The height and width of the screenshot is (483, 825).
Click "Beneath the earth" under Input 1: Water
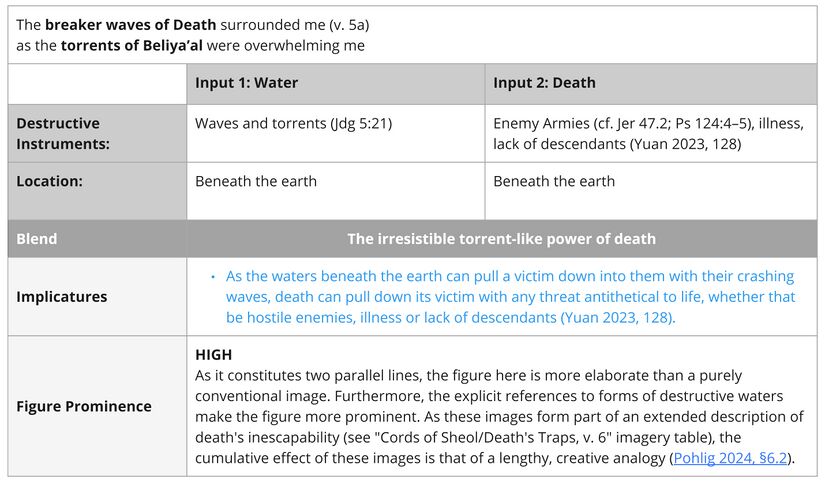pos(256,181)
